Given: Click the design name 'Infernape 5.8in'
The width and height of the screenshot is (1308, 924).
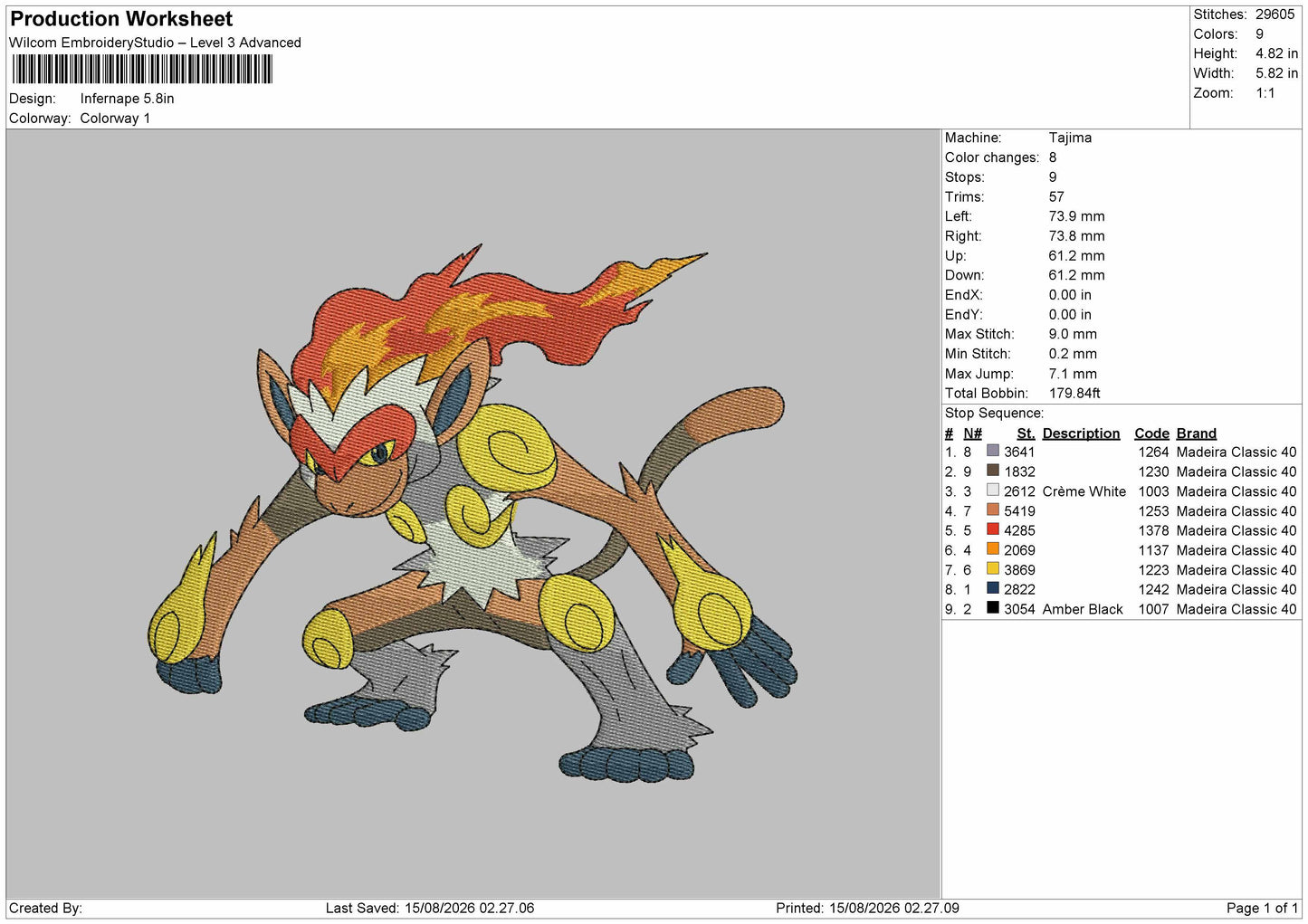Looking at the screenshot, I should [127, 99].
